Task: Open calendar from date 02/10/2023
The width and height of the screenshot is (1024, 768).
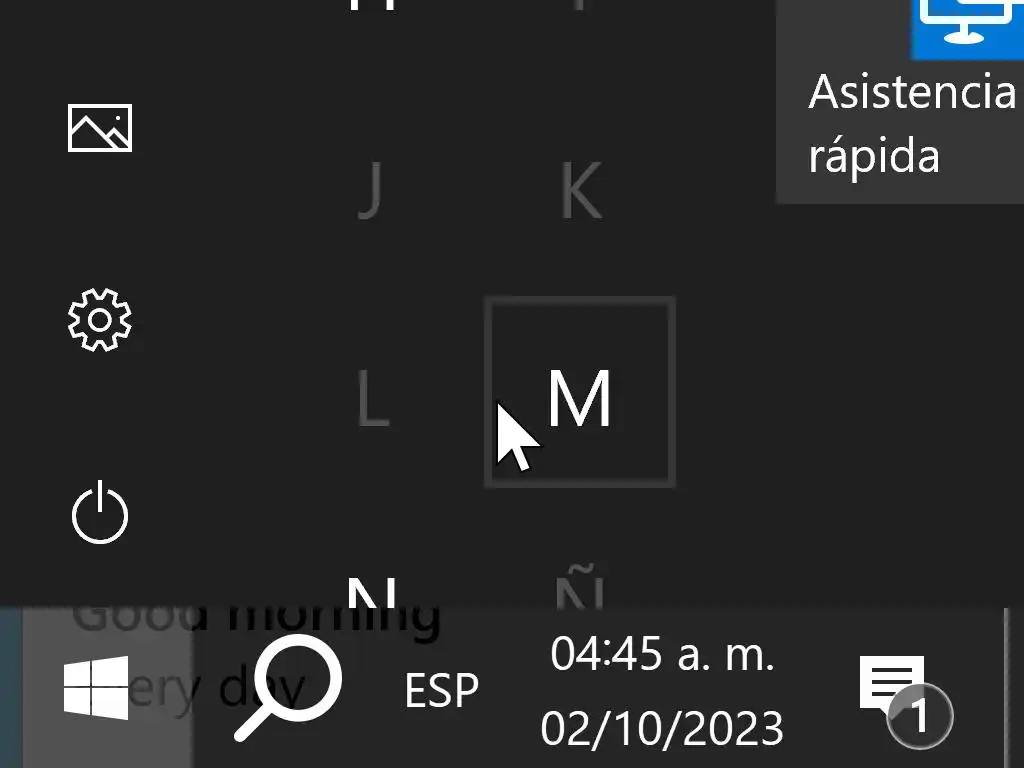Action: click(662, 728)
